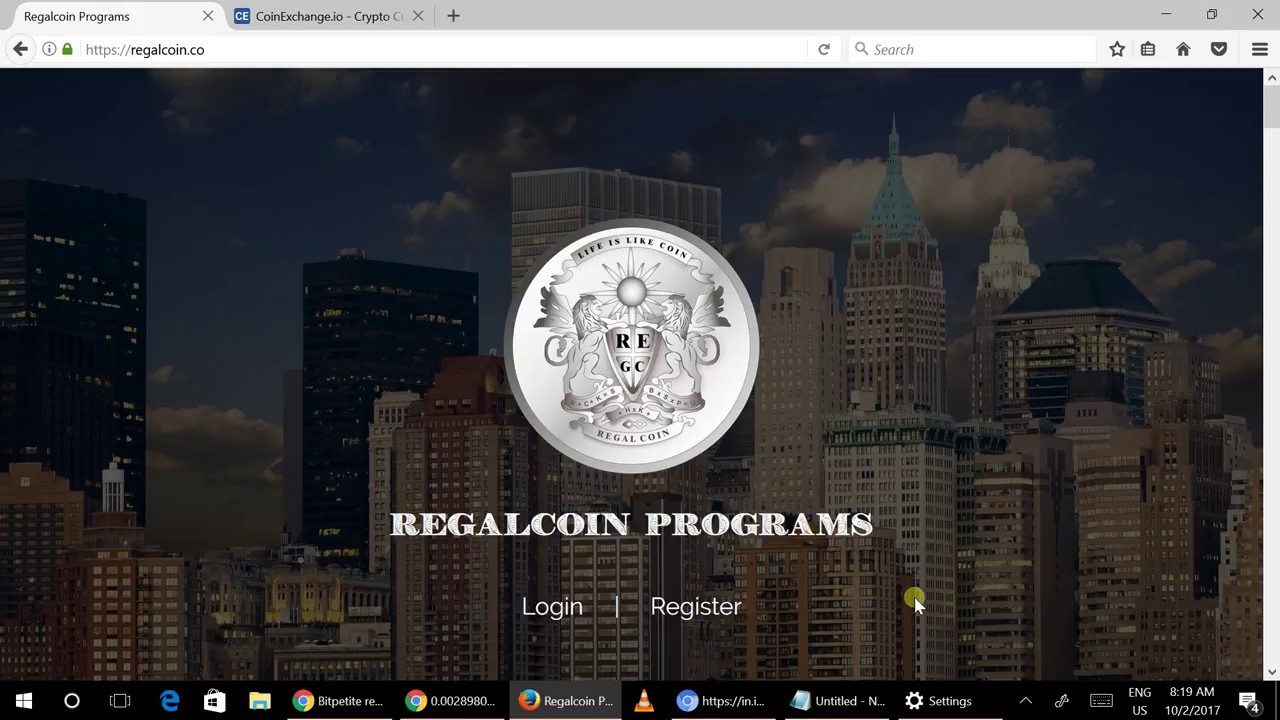Open the Login link
Screen dimensions: 1280x720
[552, 606]
